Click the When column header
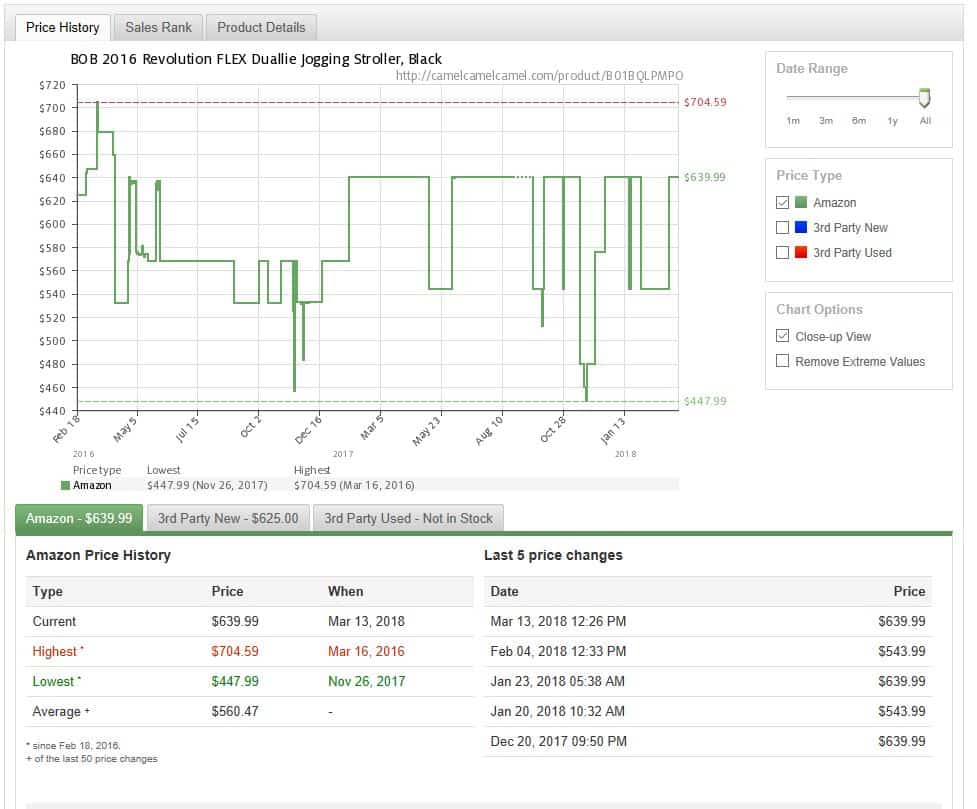 (346, 591)
